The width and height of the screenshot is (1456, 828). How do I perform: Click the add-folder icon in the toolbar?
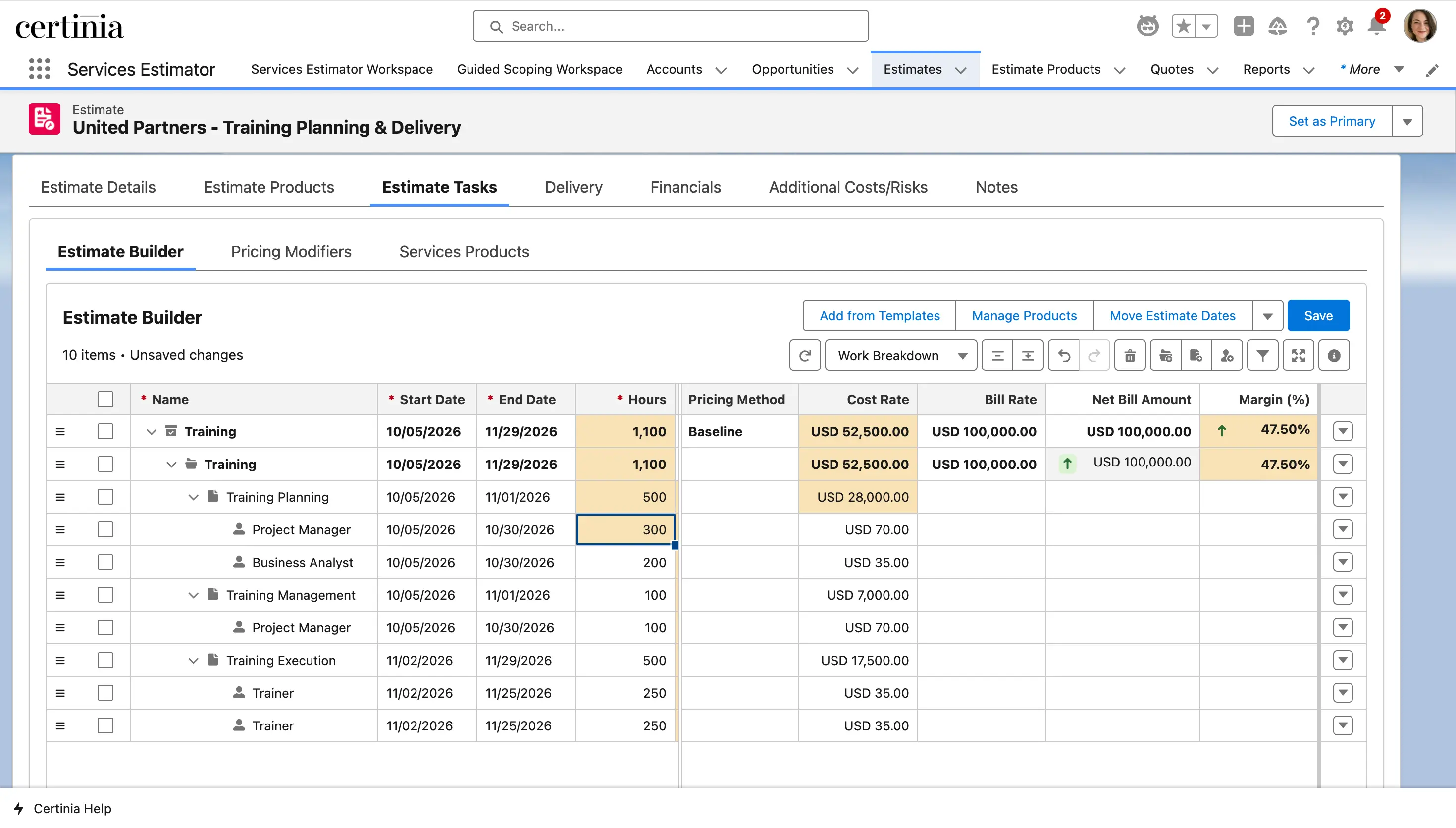(1166, 355)
